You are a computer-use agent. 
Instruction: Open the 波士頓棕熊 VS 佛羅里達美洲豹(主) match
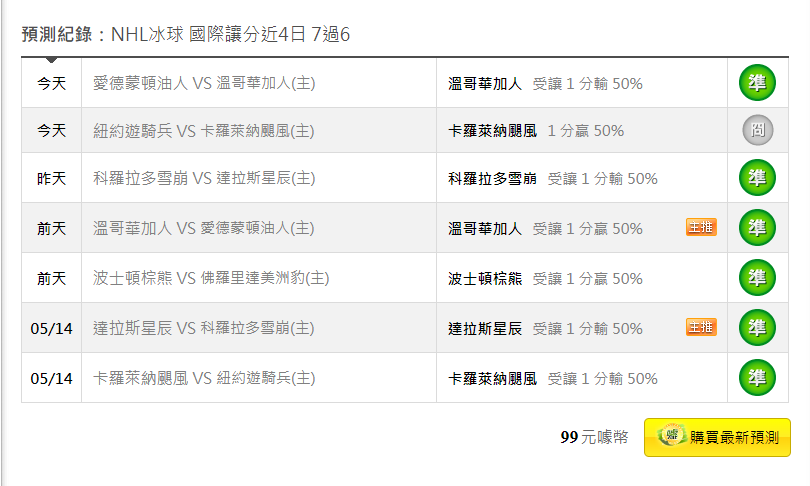tap(211, 278)
